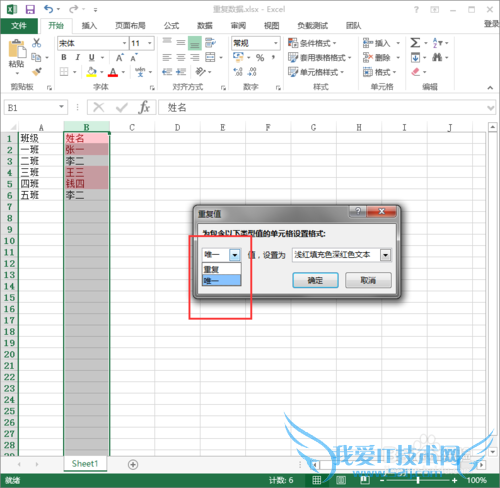The image size is (500, 488).
Task: Switch to Page Layout view
Action: coord(341,480)
